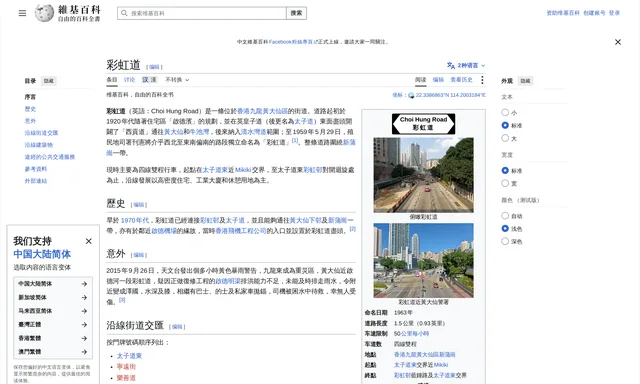Screen dimensions: 640x384
Task: Open the language translate icon
Action: pos(451,65)
